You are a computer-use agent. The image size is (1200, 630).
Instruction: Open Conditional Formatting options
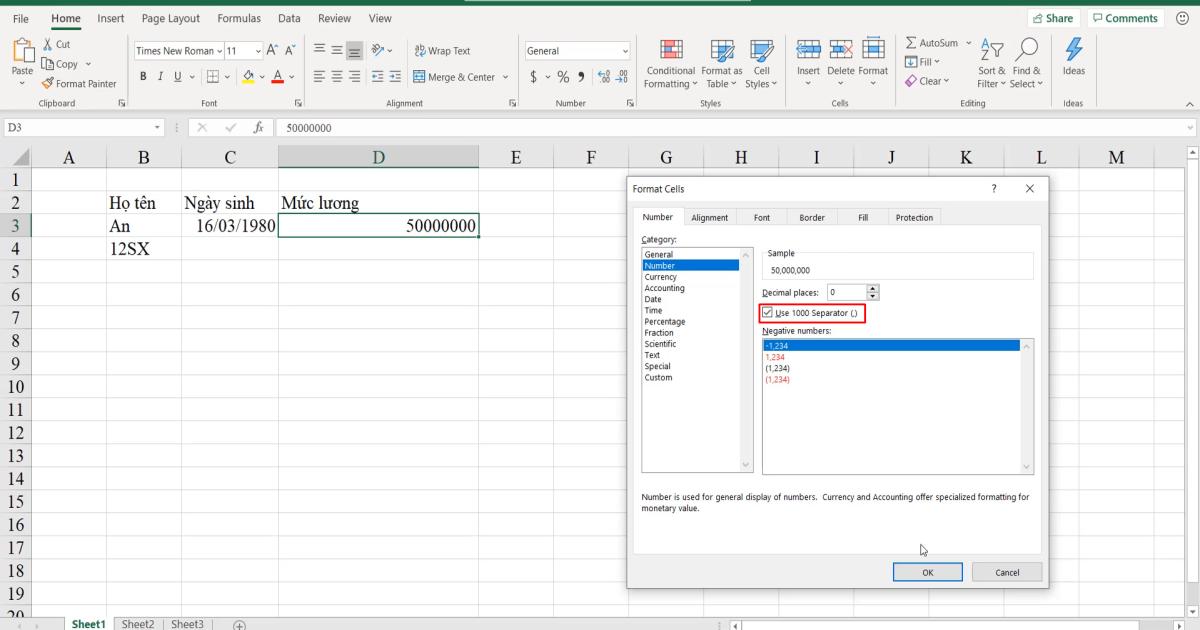(x=670, y=63)
